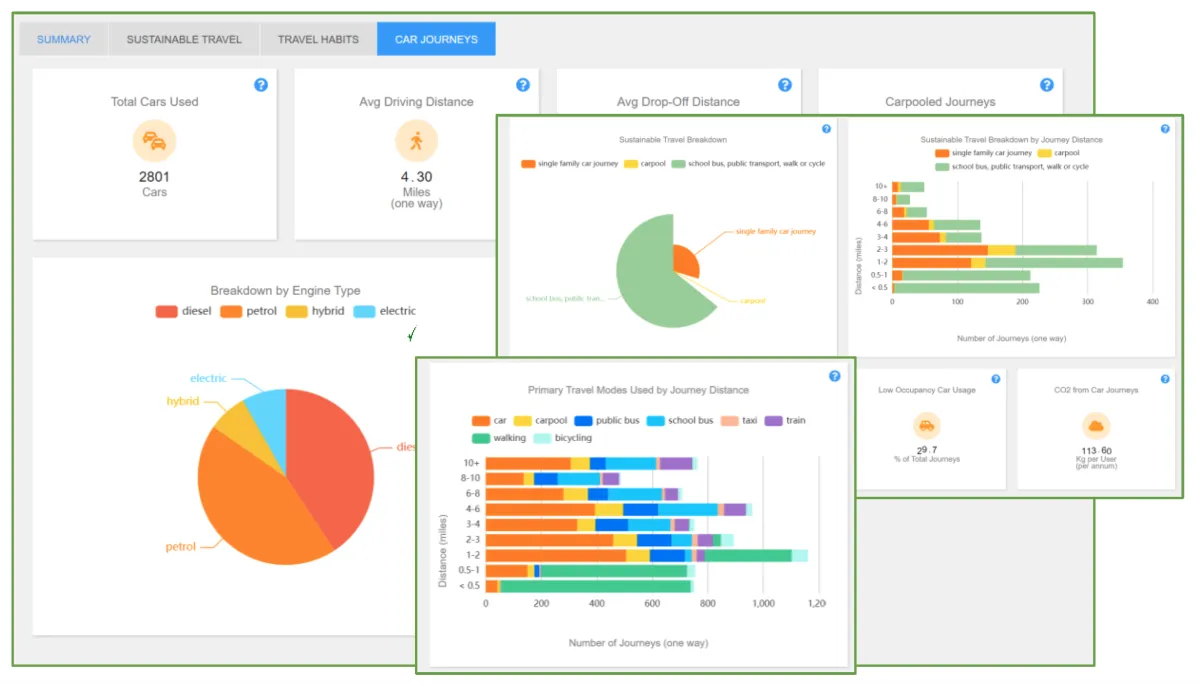Screen dimensions: 1200x684
Task: Click the 'hybrid' label on engine pie
Action: pos(182,401)
